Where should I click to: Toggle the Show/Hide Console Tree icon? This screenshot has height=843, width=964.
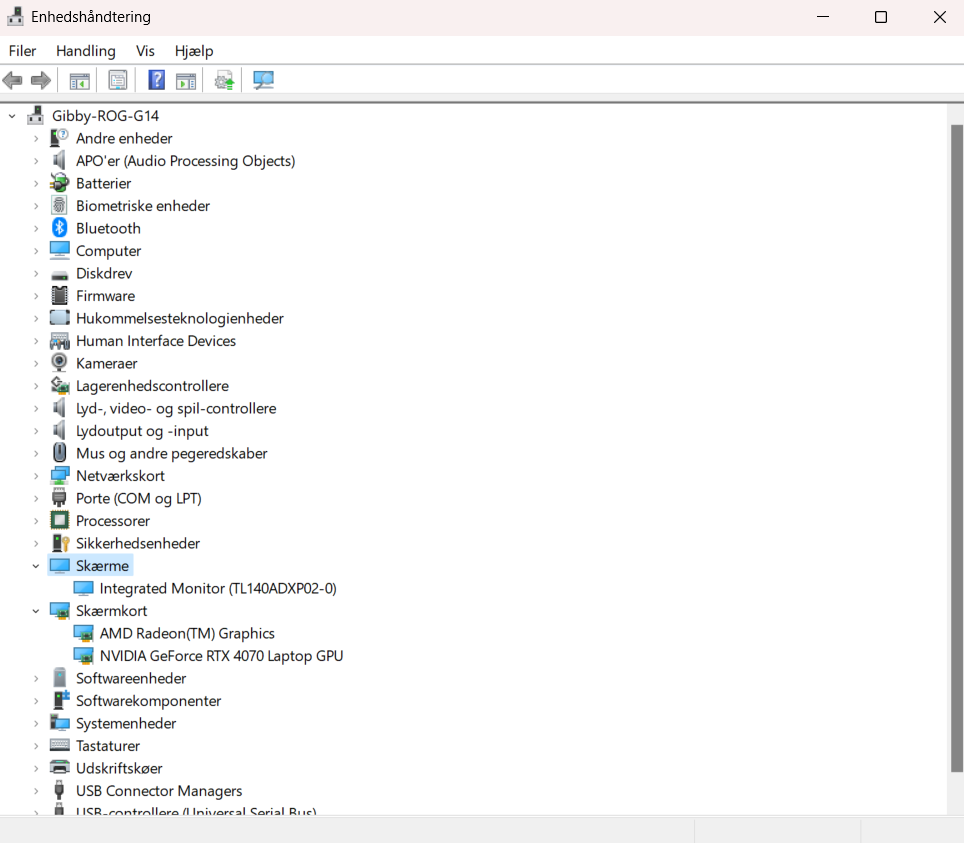point(79,79)
